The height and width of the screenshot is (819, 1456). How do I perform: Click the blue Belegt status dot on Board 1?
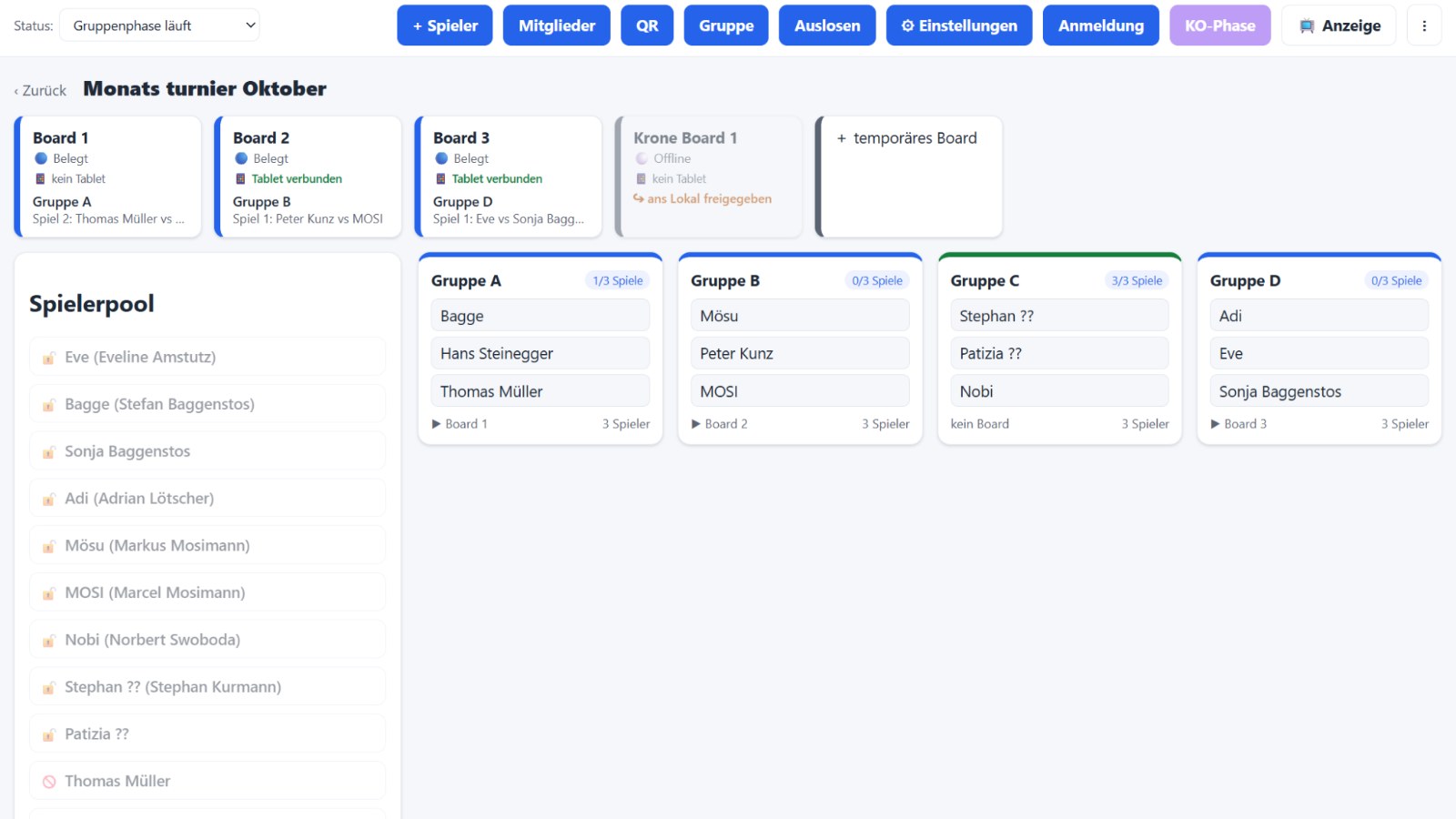coord(41,158)
